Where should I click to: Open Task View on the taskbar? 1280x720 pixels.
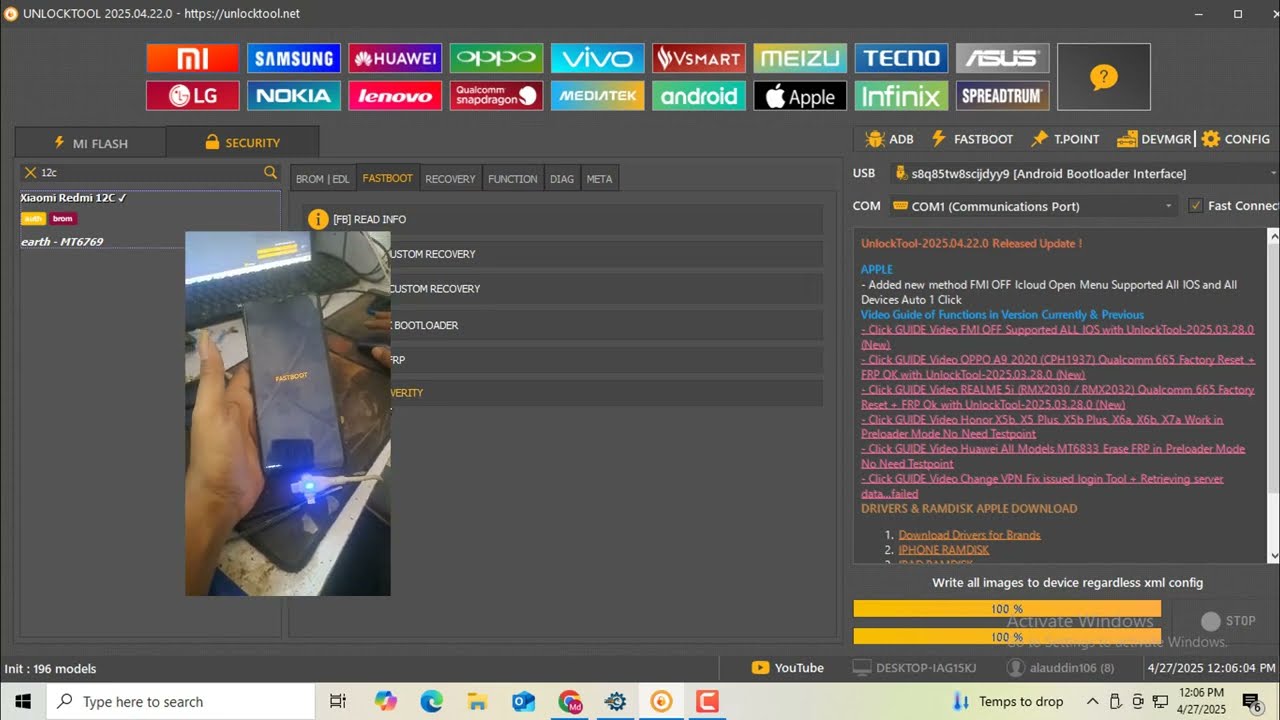click(x=338, y=702)
